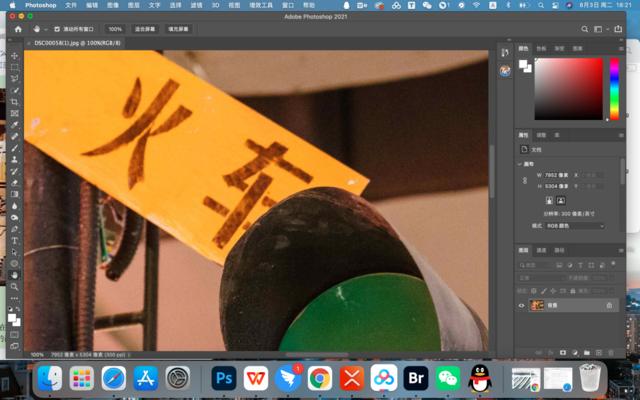Open the Color panel flyout menu
Viewport: 640px width, 400px height.
621,49
